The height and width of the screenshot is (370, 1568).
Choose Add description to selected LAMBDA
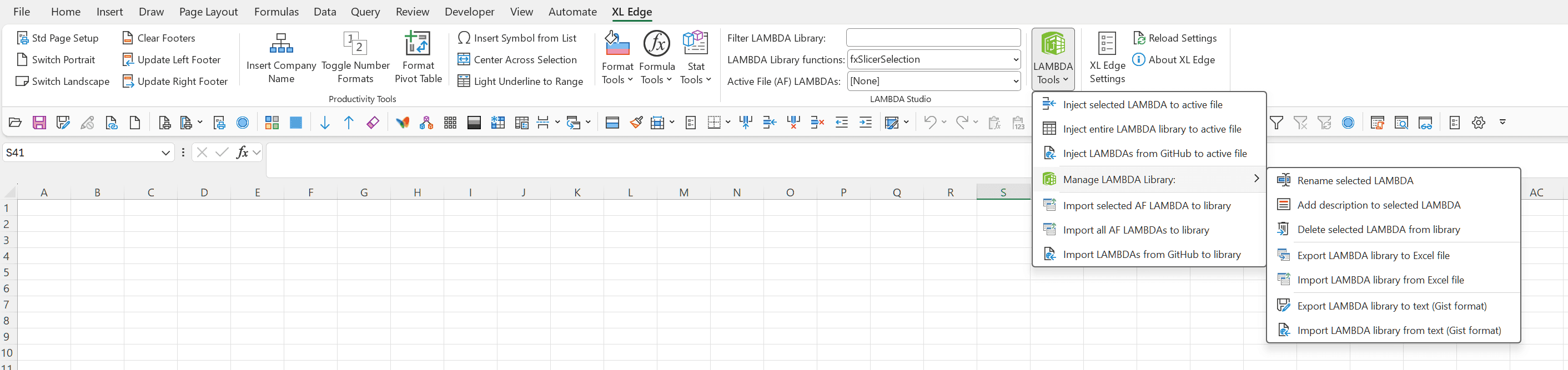pyautogui.click(x=1393, y=205)
